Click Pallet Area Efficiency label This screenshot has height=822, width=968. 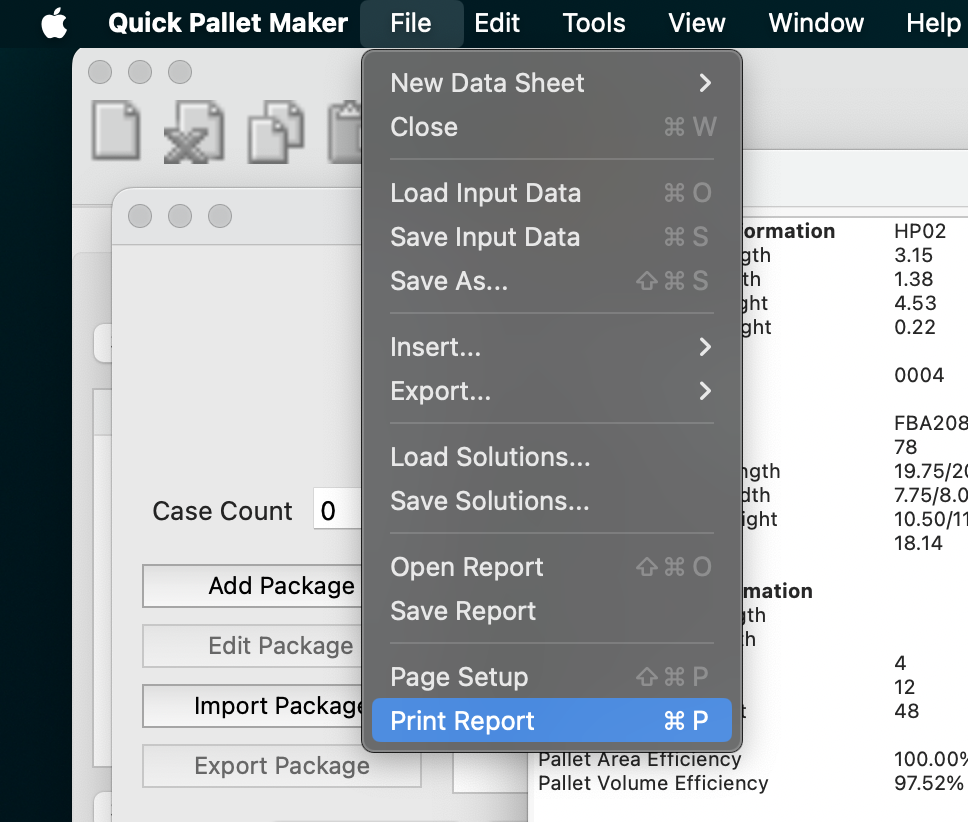click(640, 759)
